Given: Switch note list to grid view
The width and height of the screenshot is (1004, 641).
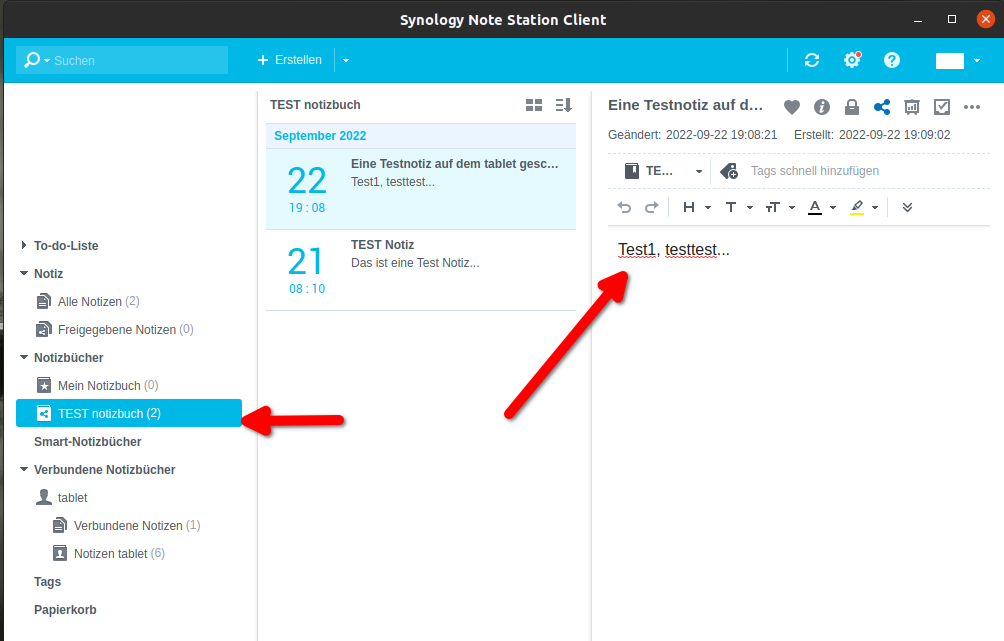Looking at the screenshot, I should (x=534, y=105).
